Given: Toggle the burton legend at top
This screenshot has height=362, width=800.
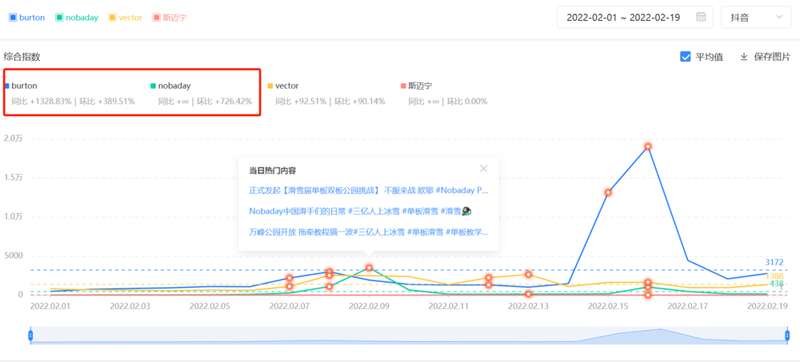Looking at the screenshot, I should pyautogui.click(x=27, y=17).
